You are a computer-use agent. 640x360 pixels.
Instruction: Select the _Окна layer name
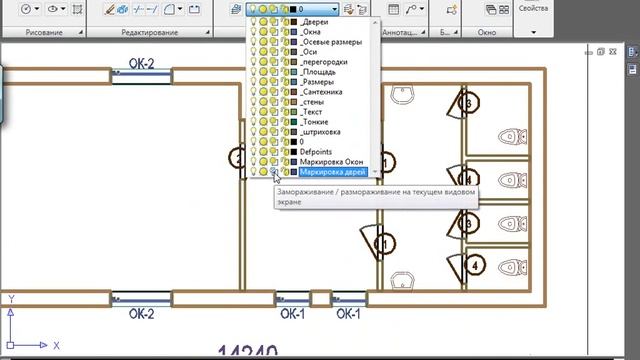[x=310, y=32]
